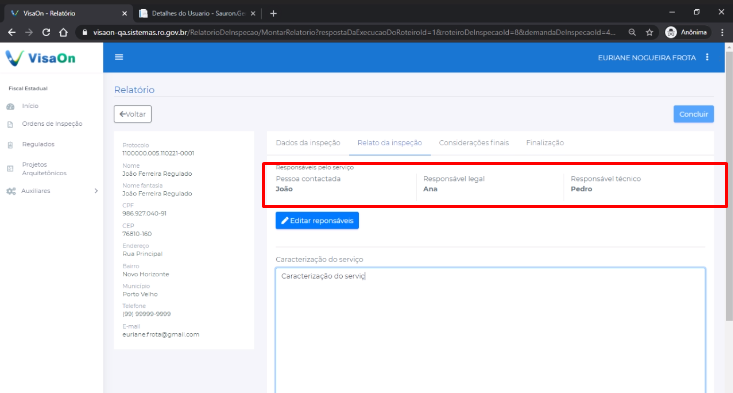This screenshot has height=393, width=733.
Task: Open the hamburger menu in the blue header
Action: pos(119,57)
